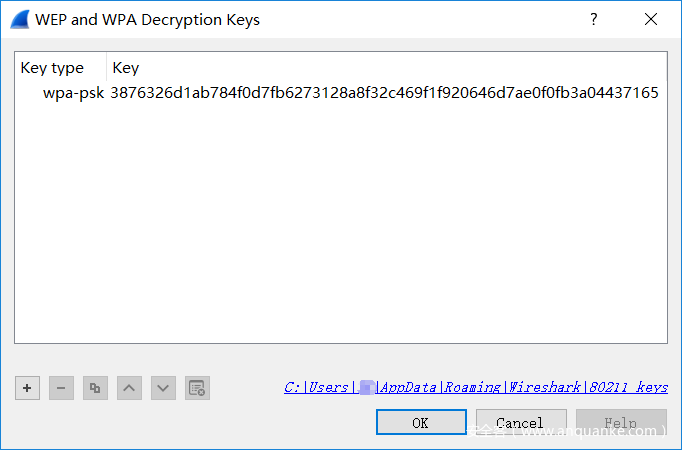Click the Key column header
The image size is (682, 450).
(x=126, y=68)
